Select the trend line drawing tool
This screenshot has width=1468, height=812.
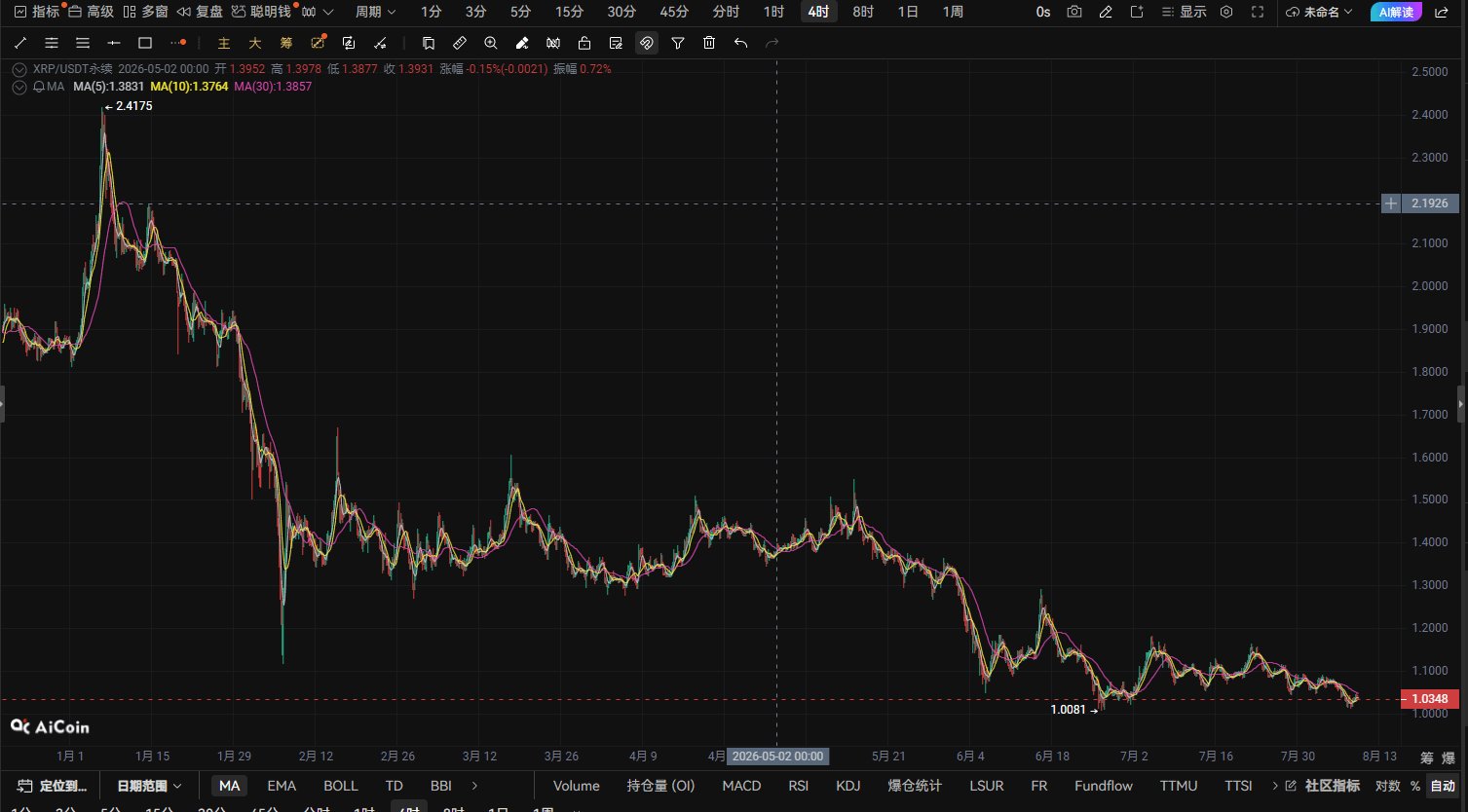20,43
